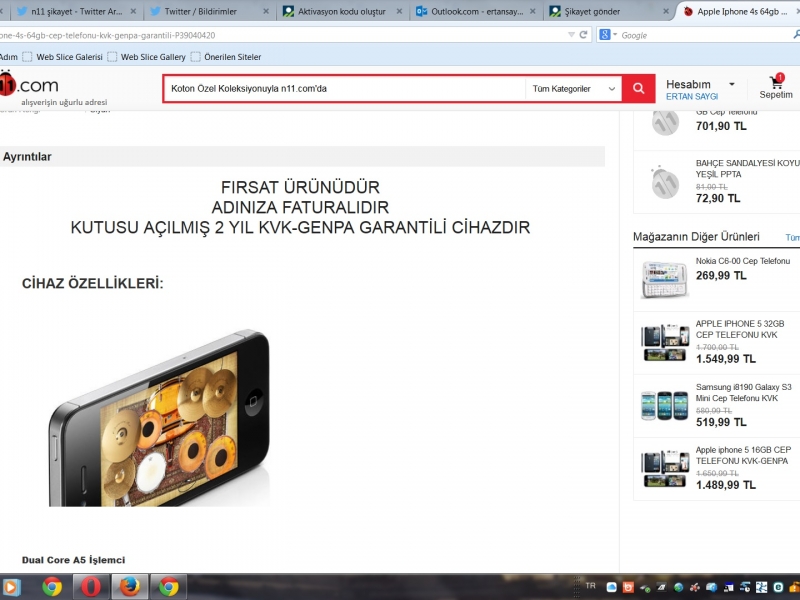The width and height of the screenshot is (800, 600).
Task: Click the iPhone 5 32GB product thumbnail
Action: point(665,342)
